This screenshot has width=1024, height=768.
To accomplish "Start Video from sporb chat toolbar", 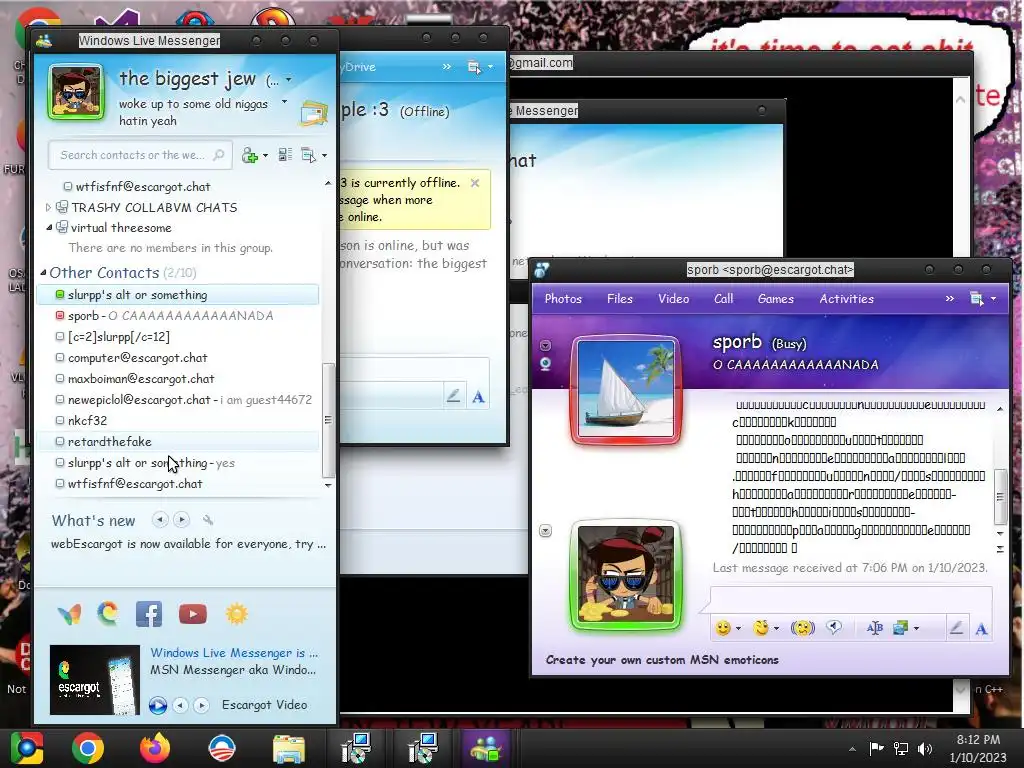I will click(x=673, y=298).
